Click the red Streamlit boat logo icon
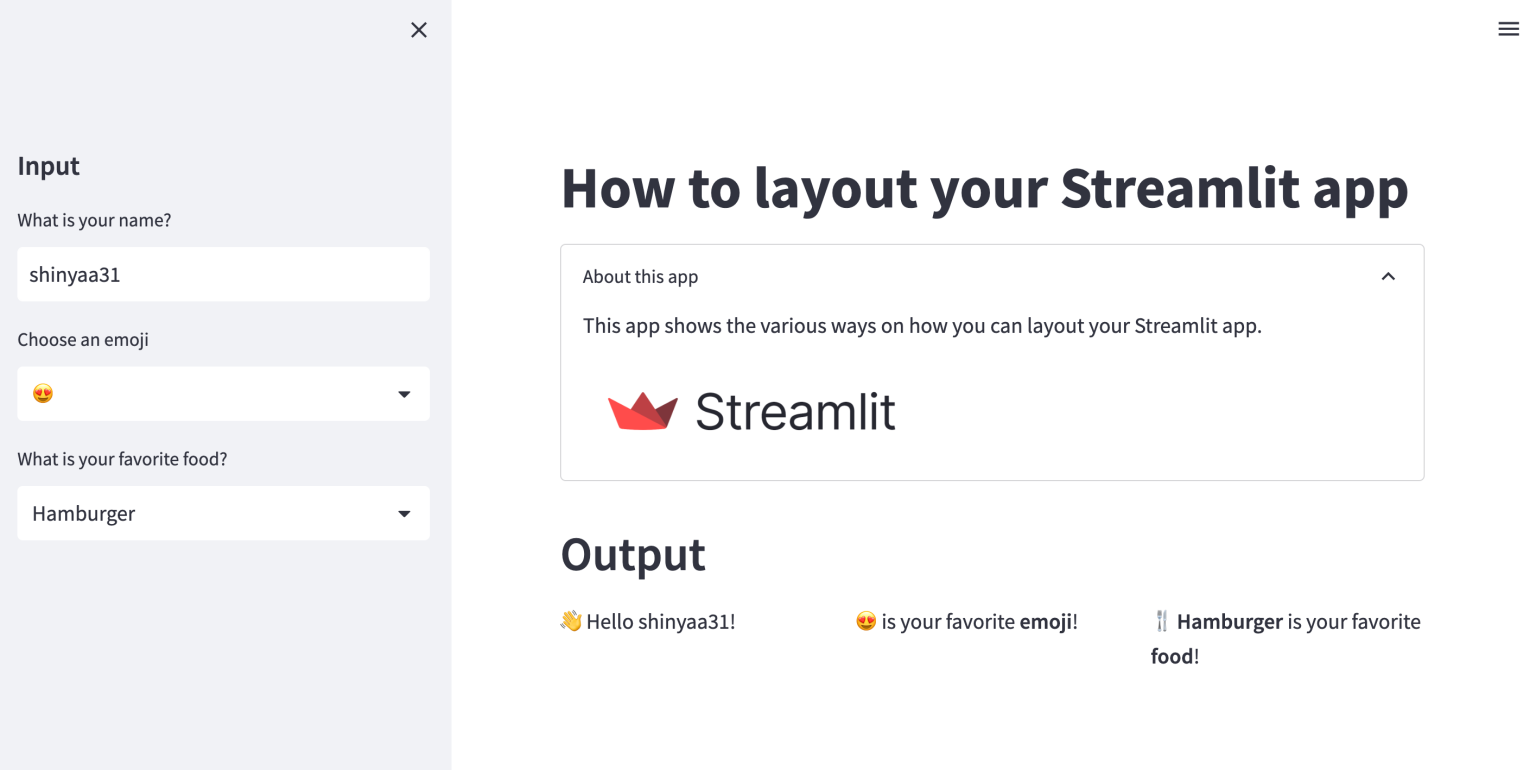1536x770 pixels. tap(643, 411)
